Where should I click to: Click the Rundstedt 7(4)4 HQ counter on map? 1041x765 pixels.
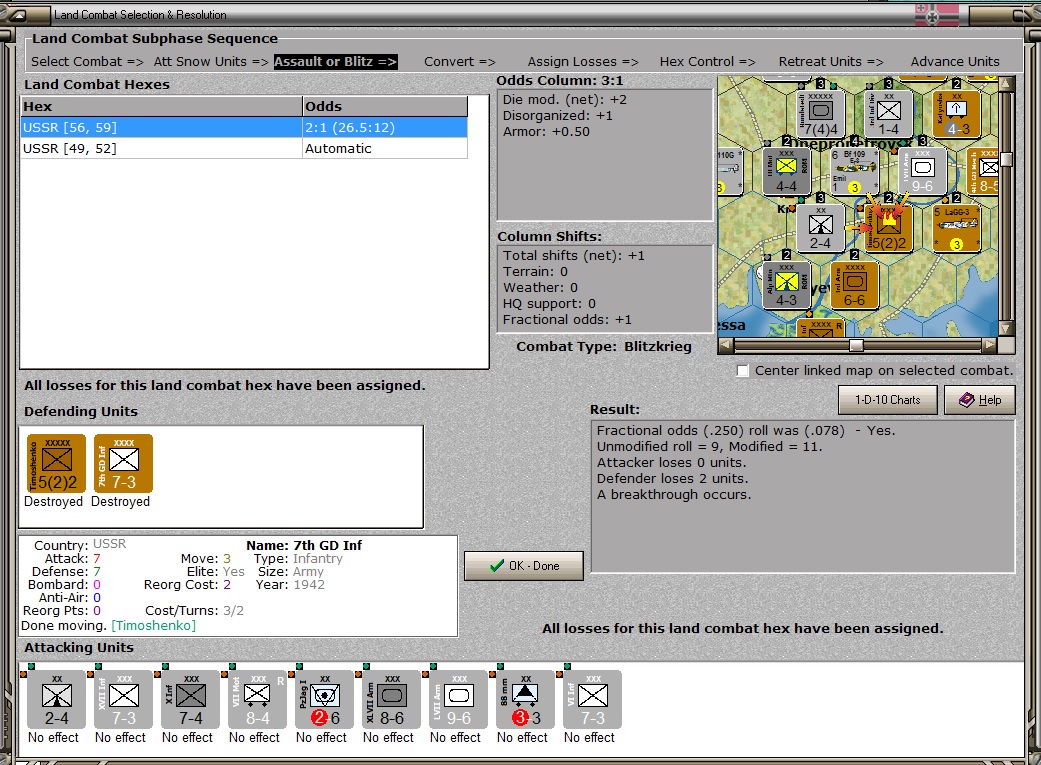(x=822, y=113)
